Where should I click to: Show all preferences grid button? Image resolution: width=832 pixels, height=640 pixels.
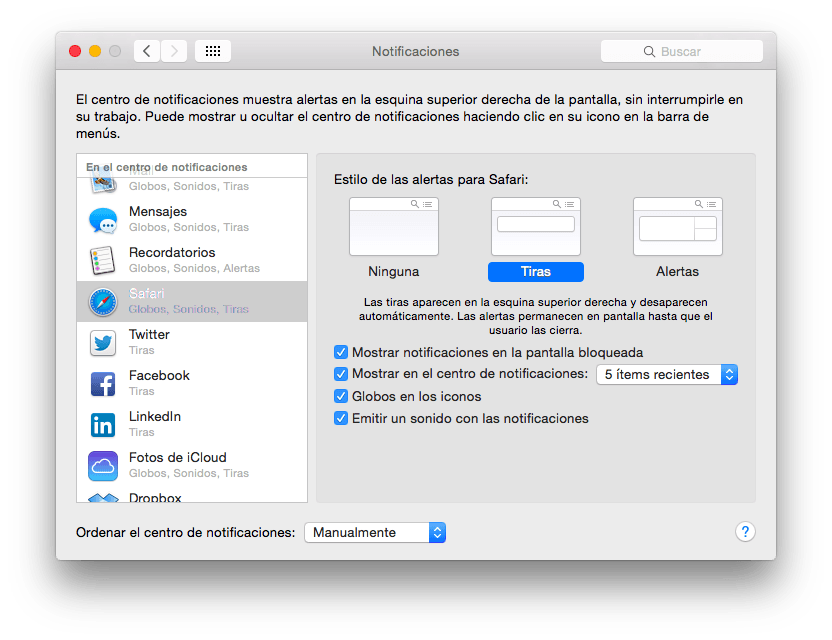tap(213, 51)
